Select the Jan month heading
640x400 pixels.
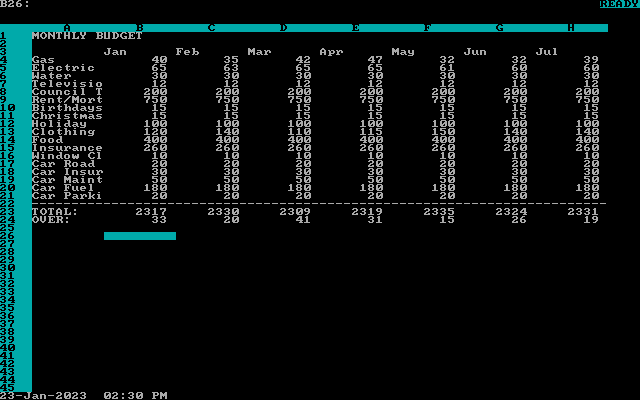coord(115,52)
